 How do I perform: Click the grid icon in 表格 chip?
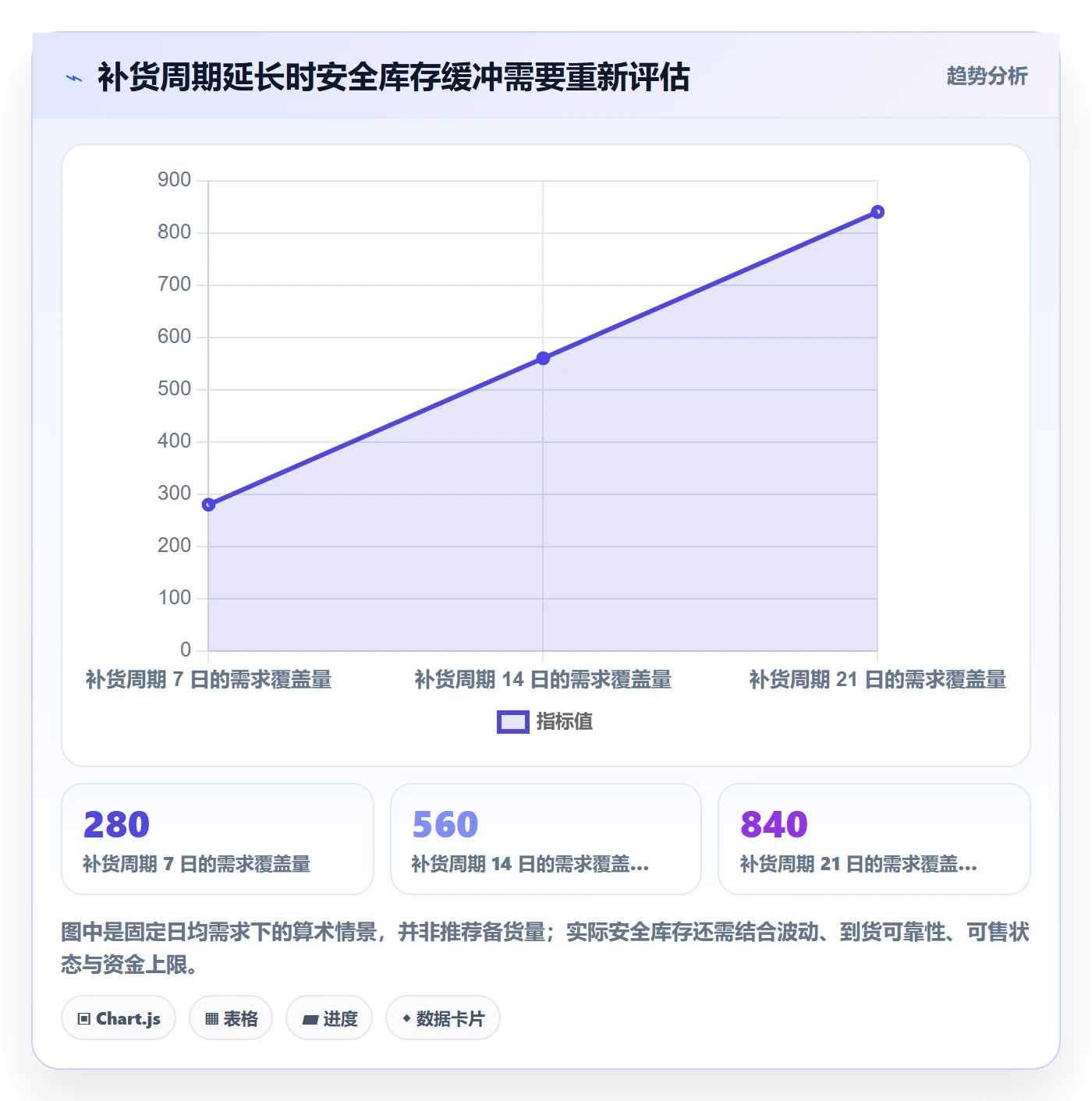[x=211, y=1019]
